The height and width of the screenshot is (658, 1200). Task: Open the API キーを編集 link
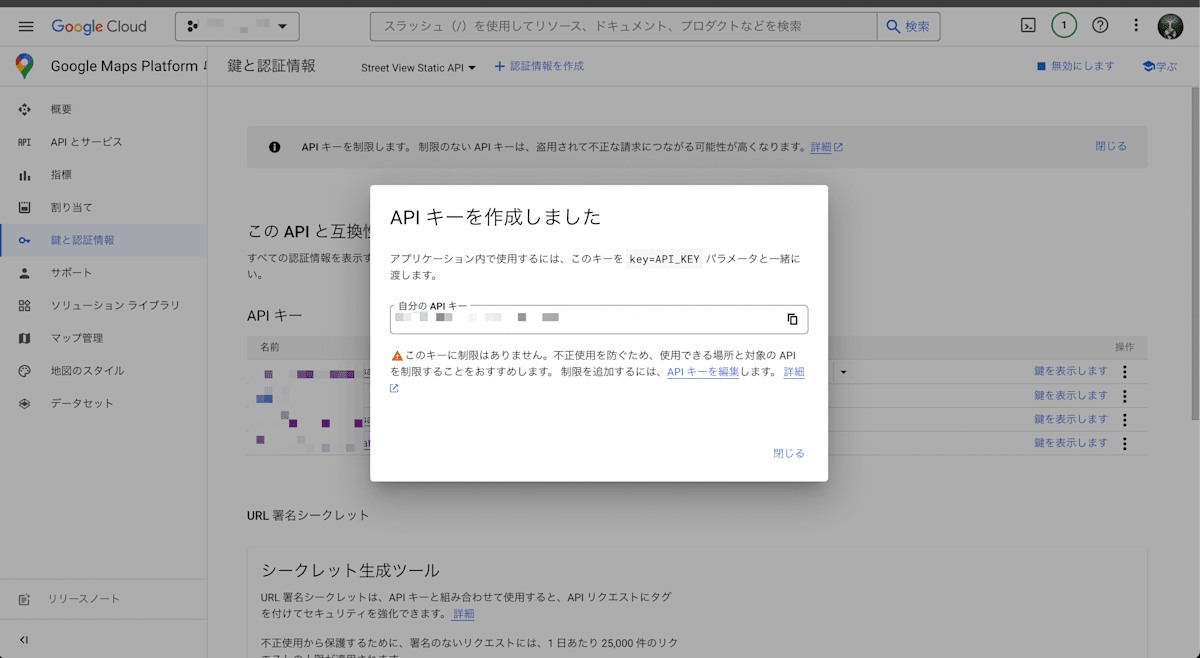(703, 372)
